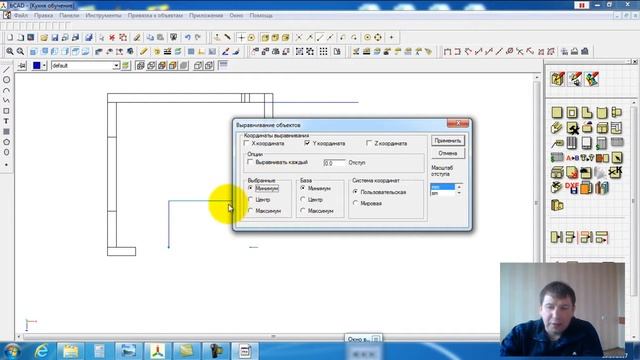Open File Explorer from the taskbar
The width and height of the screenshot is (640, 360).
tap(70, 351)
